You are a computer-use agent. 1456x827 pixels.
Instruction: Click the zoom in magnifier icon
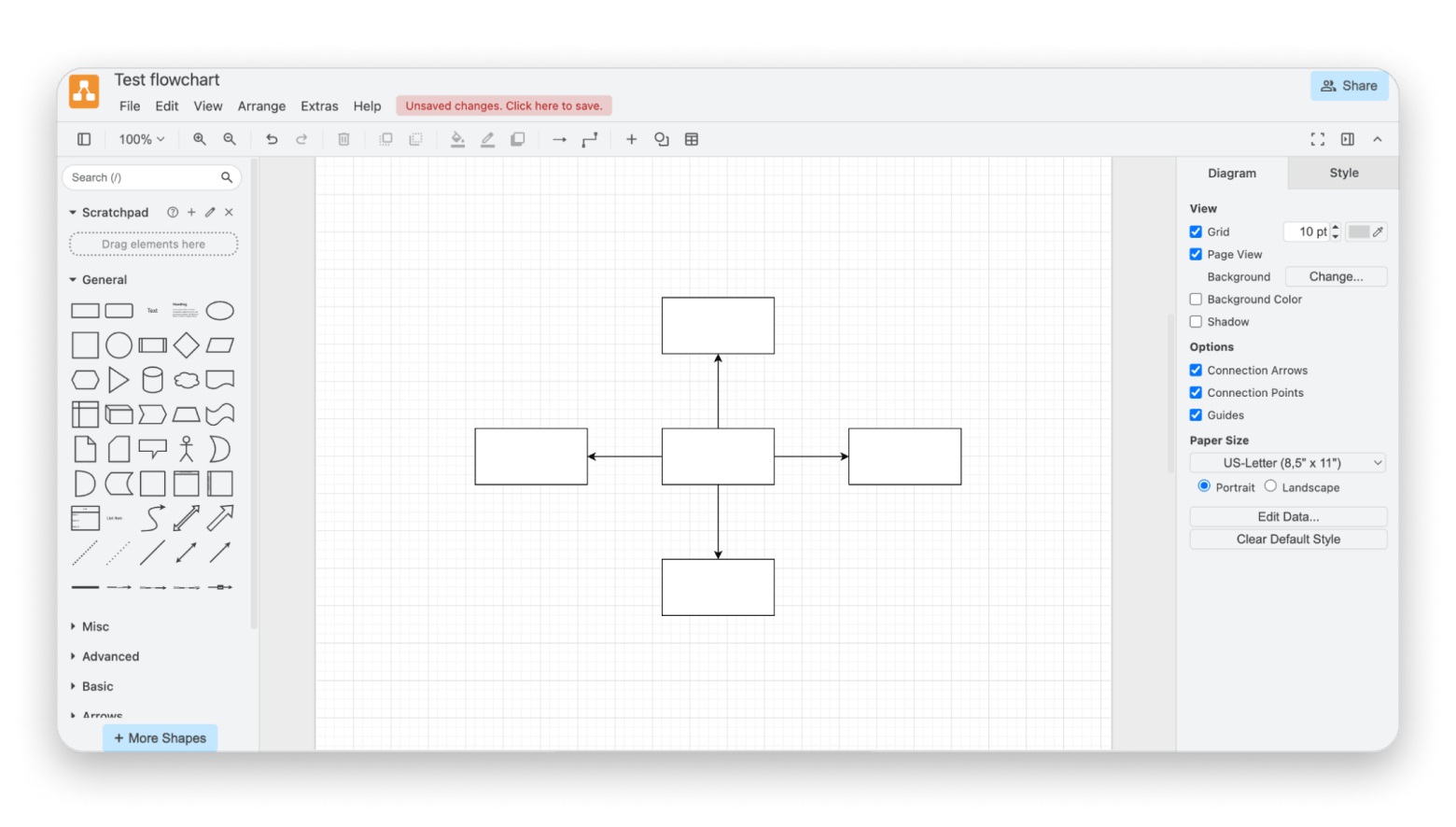(200, 139)
